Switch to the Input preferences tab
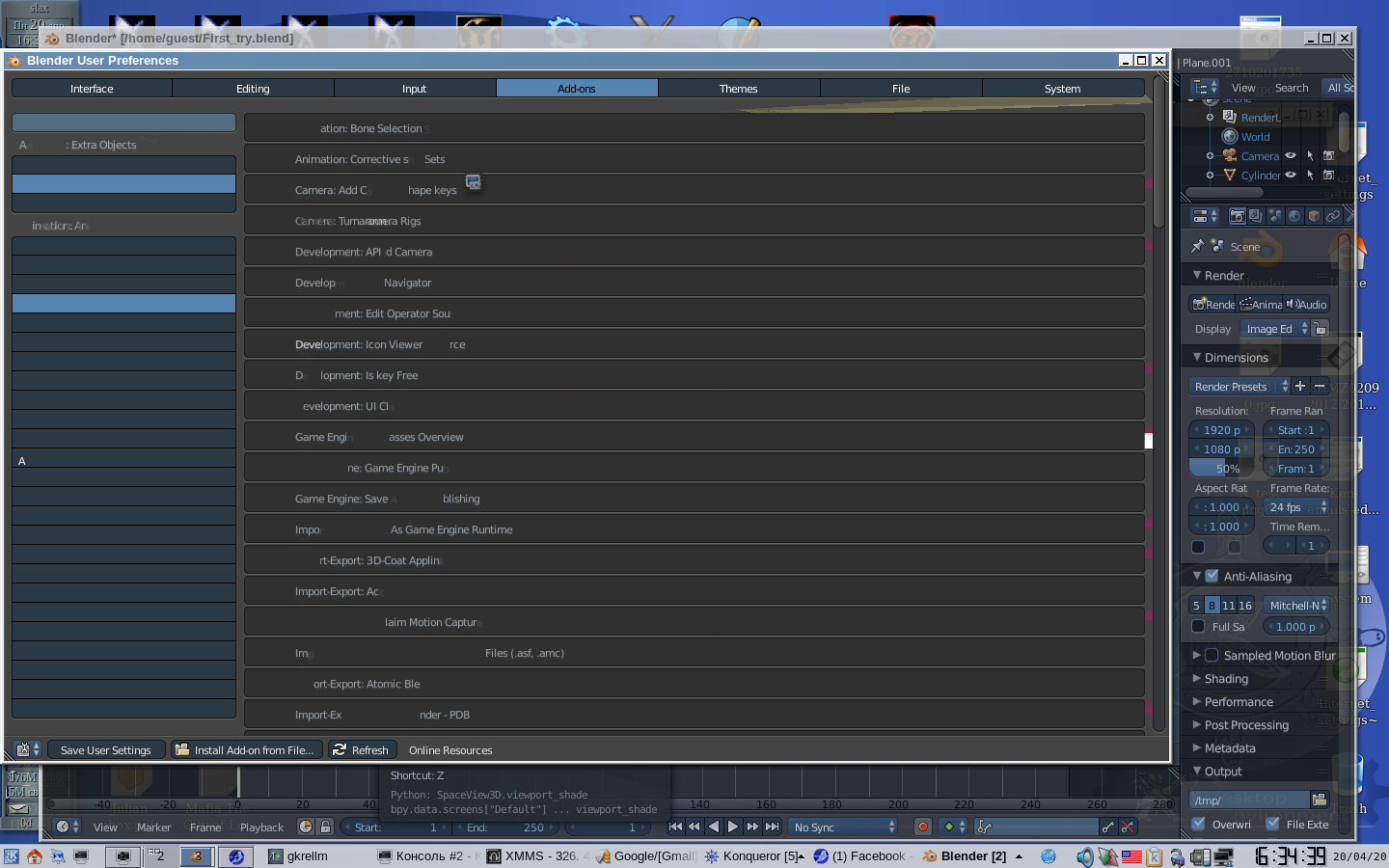The image size is (1389, 868). [x=415, y=88]
